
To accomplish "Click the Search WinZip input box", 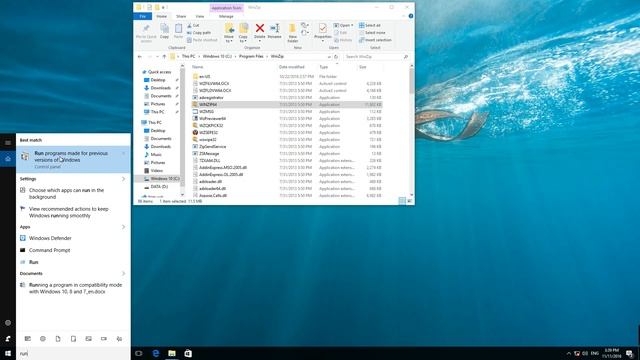I will [x=376, y=57].
